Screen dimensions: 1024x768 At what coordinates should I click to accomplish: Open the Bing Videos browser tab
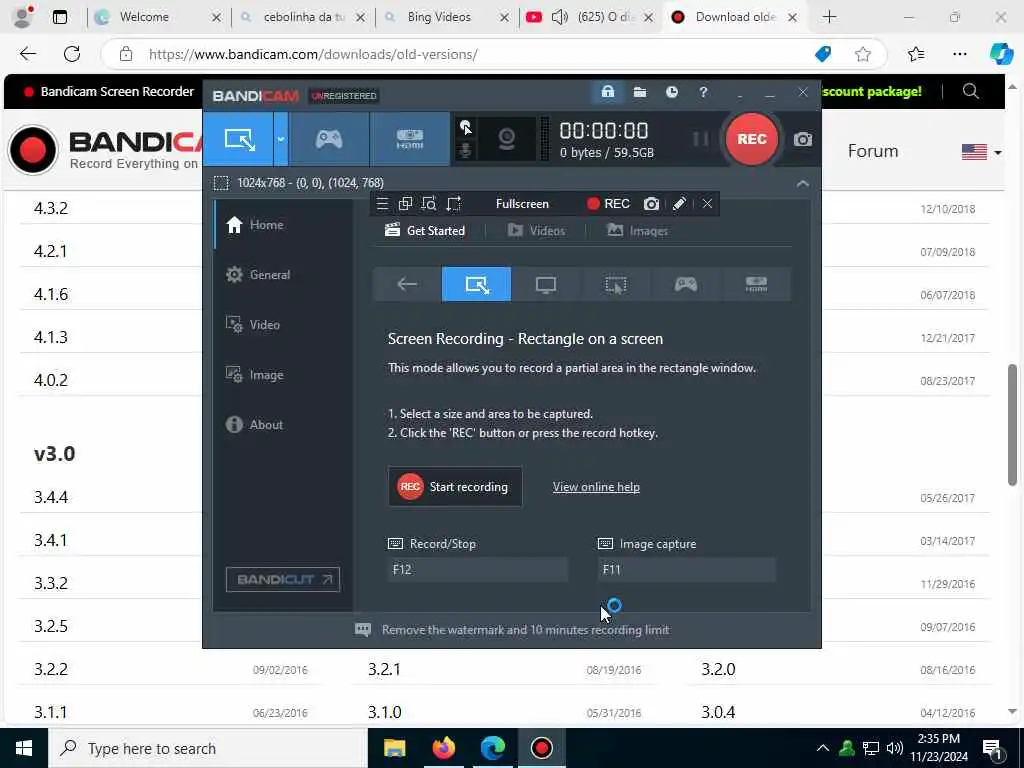point(446,17)
